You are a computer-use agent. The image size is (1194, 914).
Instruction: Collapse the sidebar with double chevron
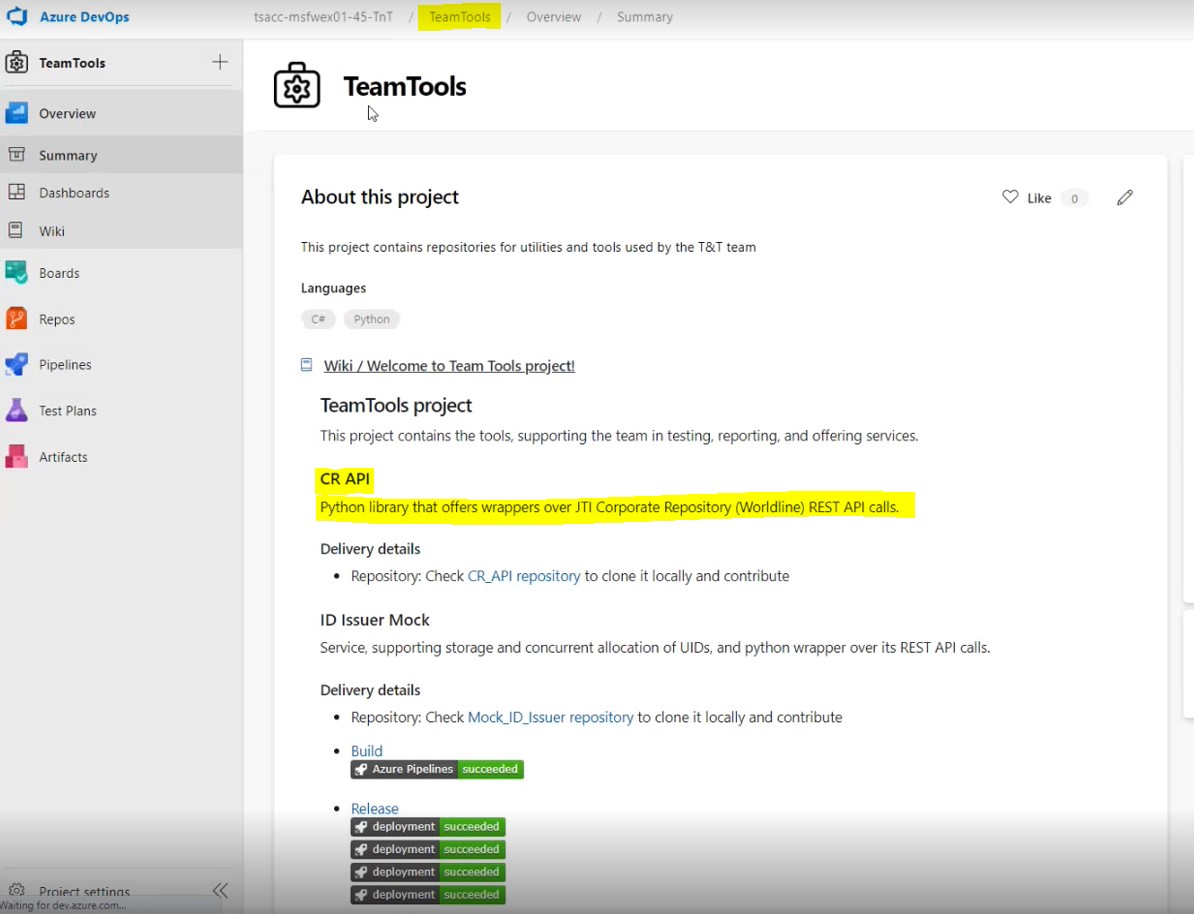tap(221, 890)
